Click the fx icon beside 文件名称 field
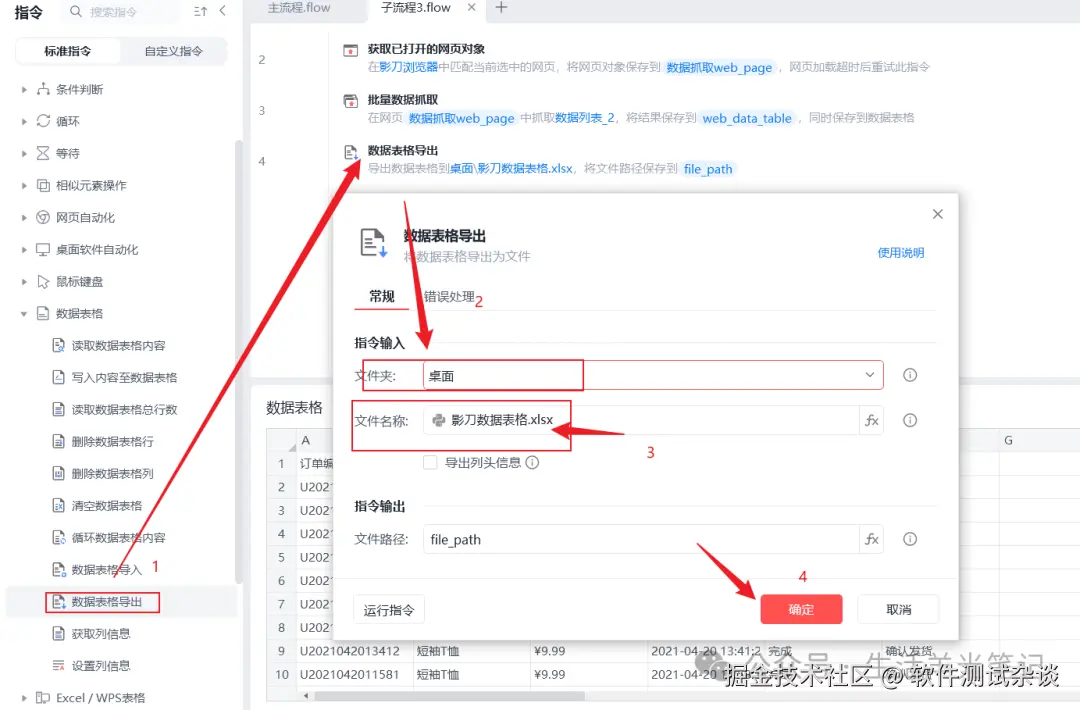1080x710 pixels. coord(871,420)
